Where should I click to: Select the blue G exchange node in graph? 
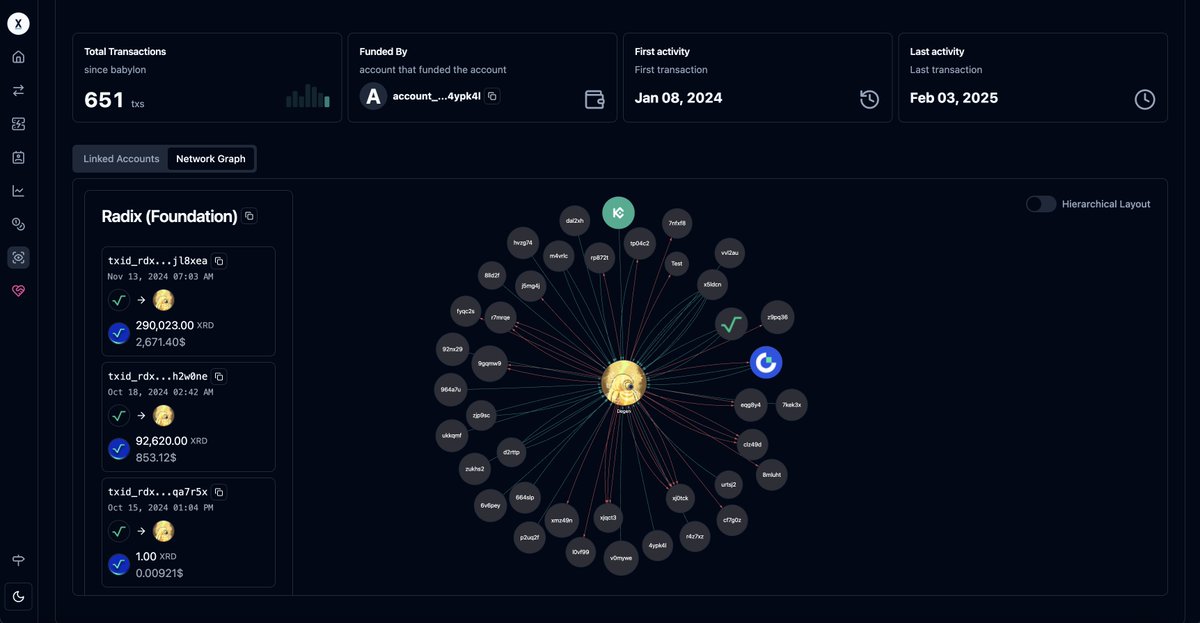(x=766, y=363)
